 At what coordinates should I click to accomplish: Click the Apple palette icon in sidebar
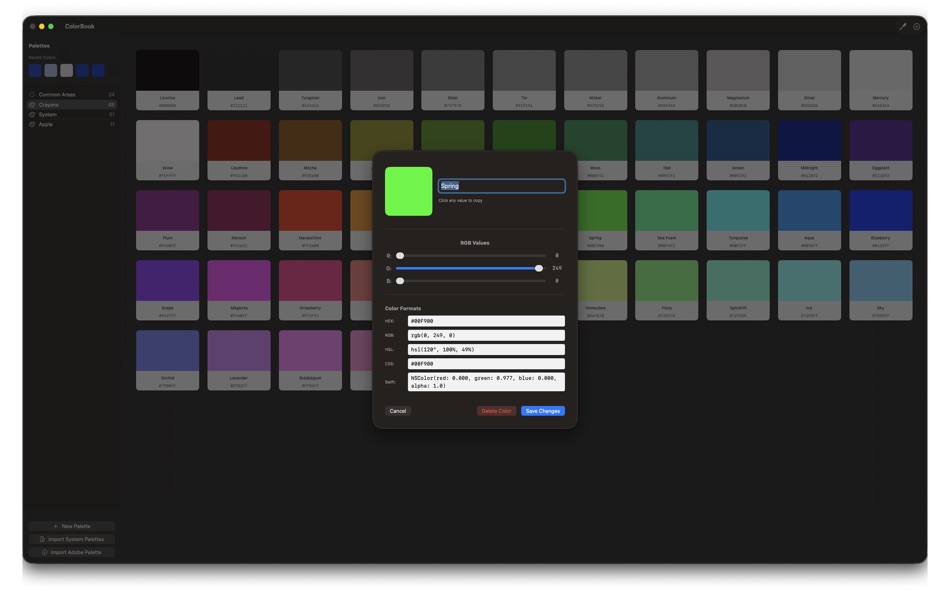(32, 125)
